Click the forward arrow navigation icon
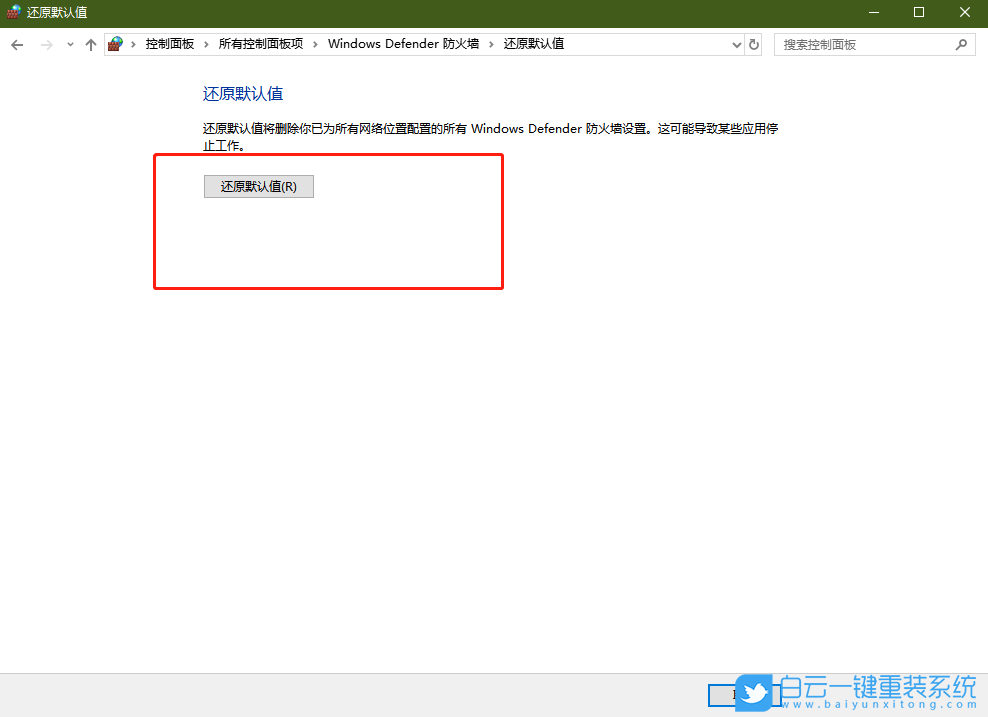 click(45, 44)
